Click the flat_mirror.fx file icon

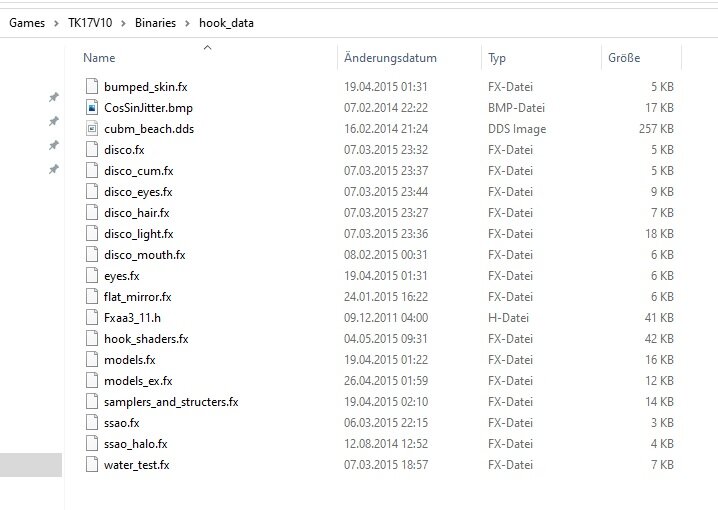coord(92,297)
